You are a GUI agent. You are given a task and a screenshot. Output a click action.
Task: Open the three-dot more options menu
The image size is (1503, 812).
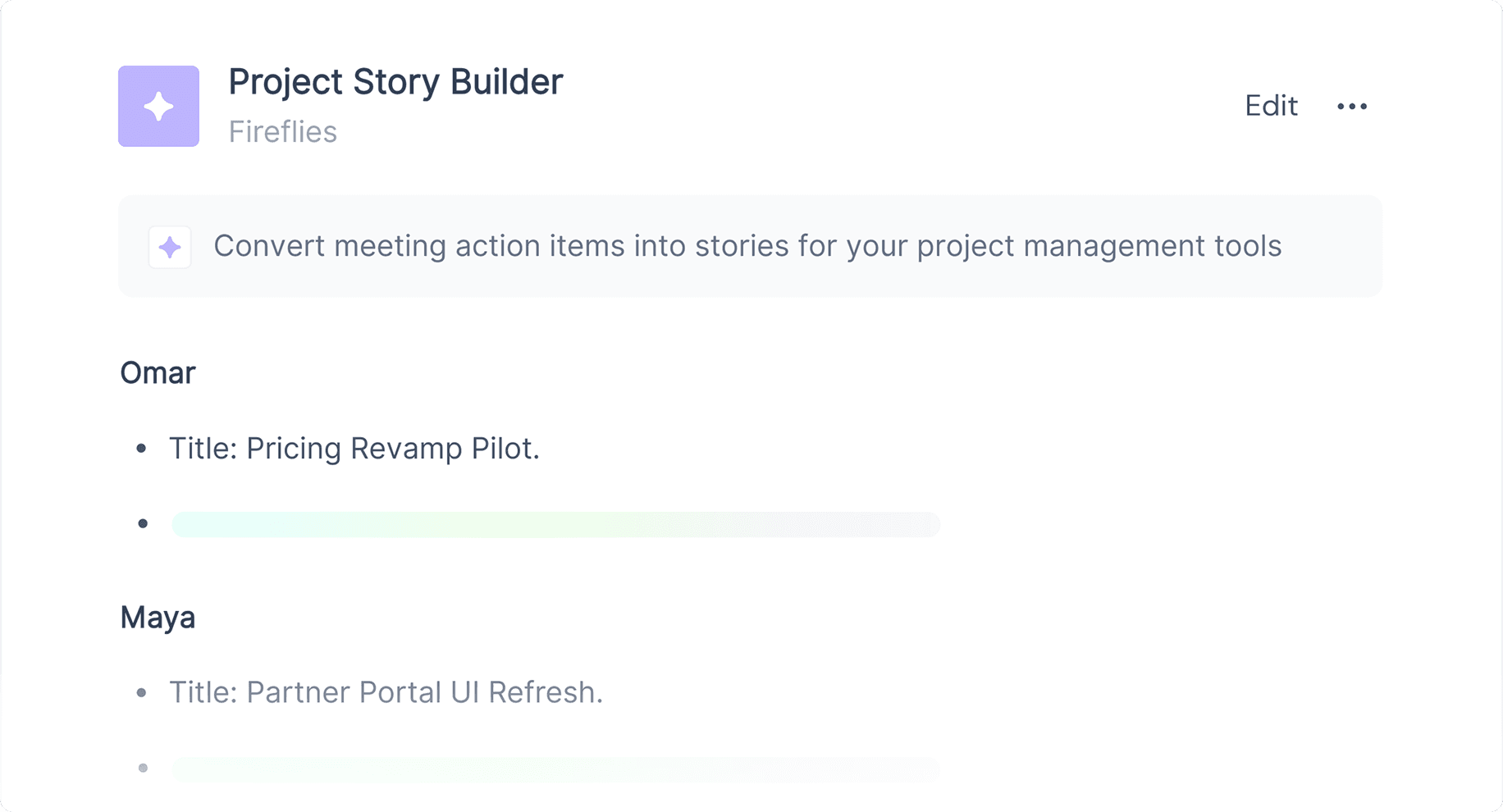[1352, 106]
